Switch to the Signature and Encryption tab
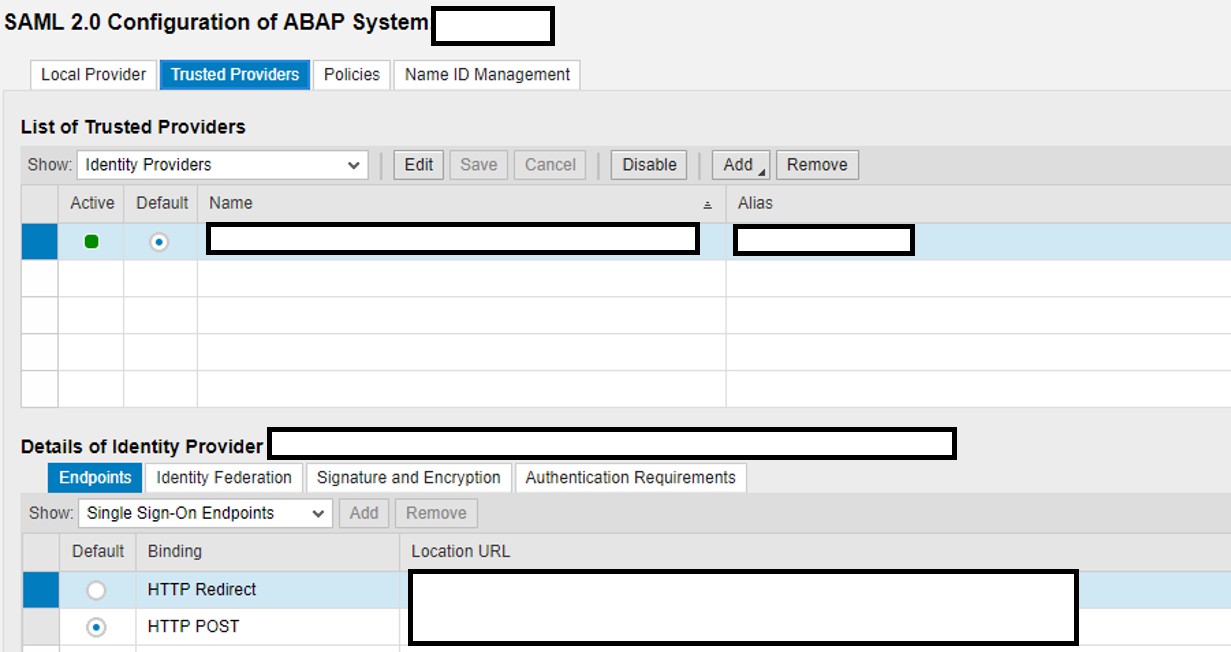 [409, 477]
